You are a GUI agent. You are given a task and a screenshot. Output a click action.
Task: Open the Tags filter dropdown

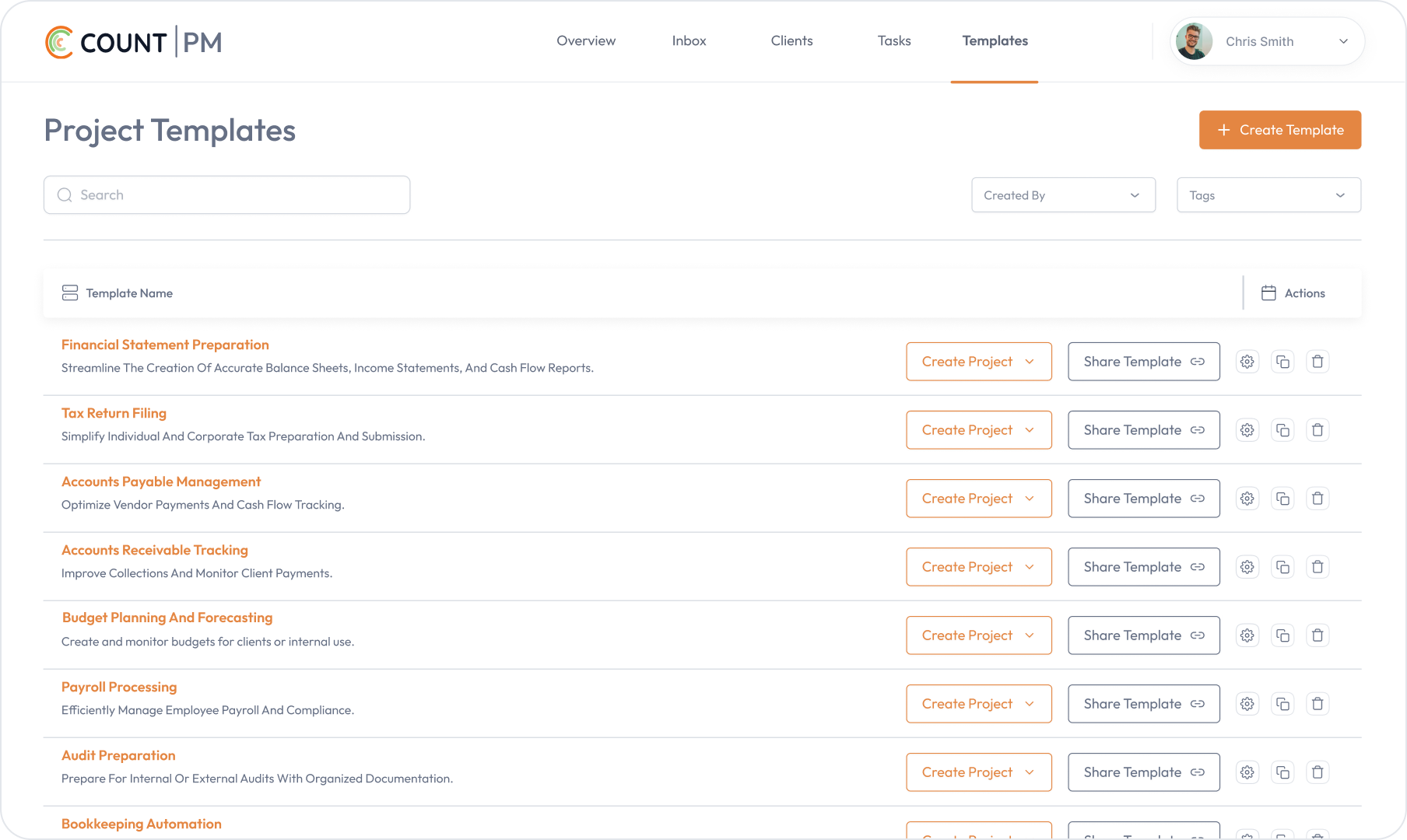coord(1268,194)
